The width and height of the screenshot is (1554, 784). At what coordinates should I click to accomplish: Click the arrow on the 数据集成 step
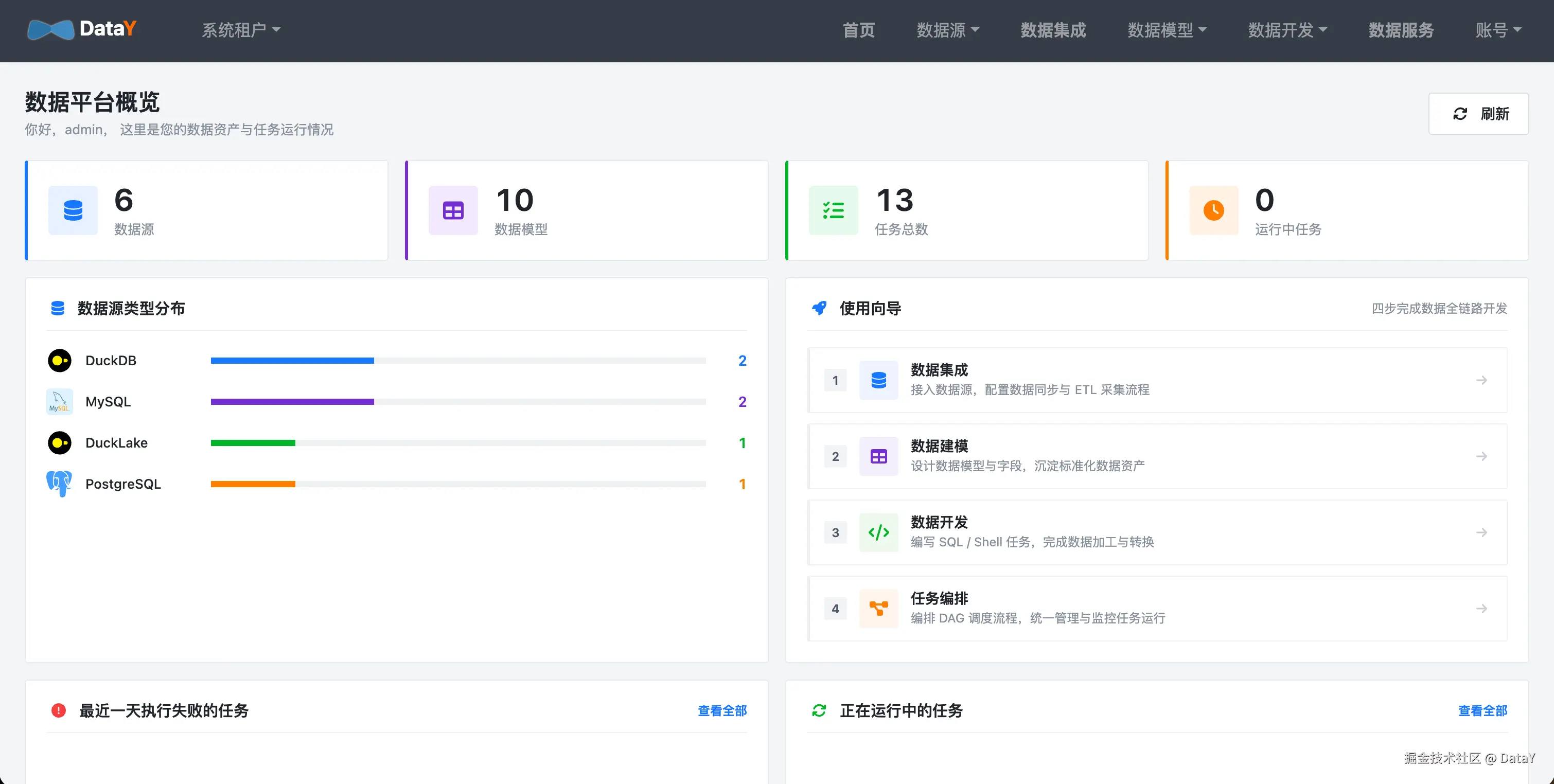(x=1481, y=380)
